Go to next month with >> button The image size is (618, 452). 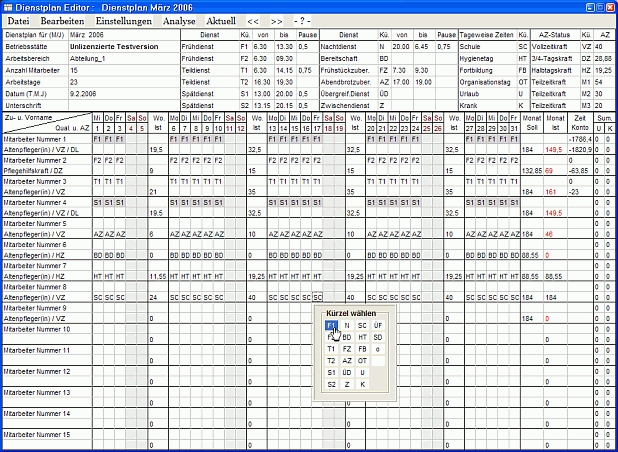pos(277,20)
